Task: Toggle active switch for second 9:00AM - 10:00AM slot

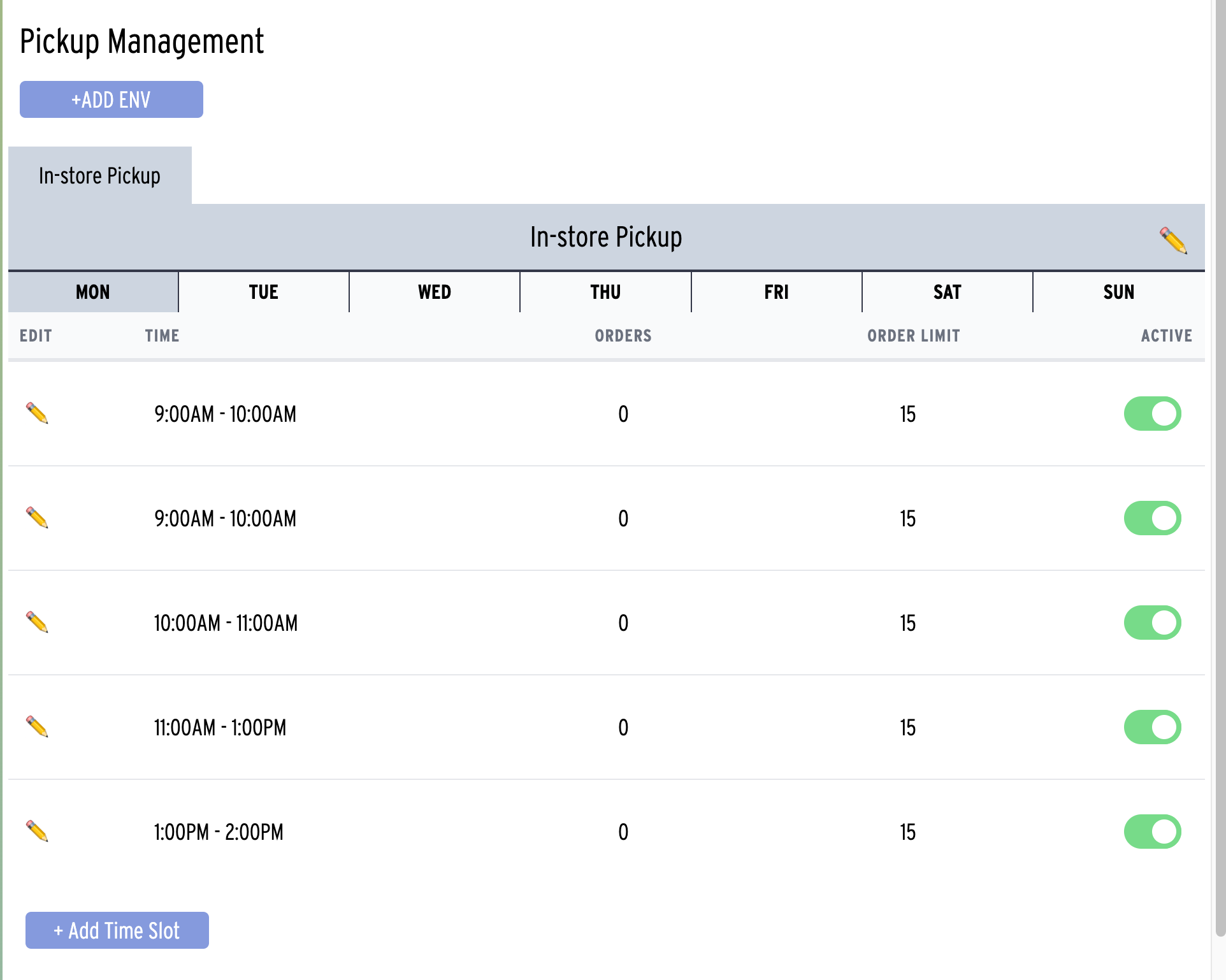Action: (x=1152, y=518)
